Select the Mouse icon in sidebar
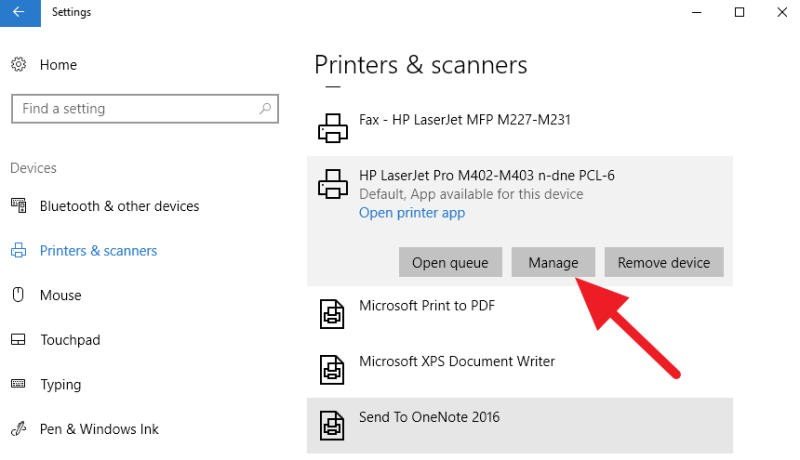This screenshot has width=800, height=460. [18, 295]
